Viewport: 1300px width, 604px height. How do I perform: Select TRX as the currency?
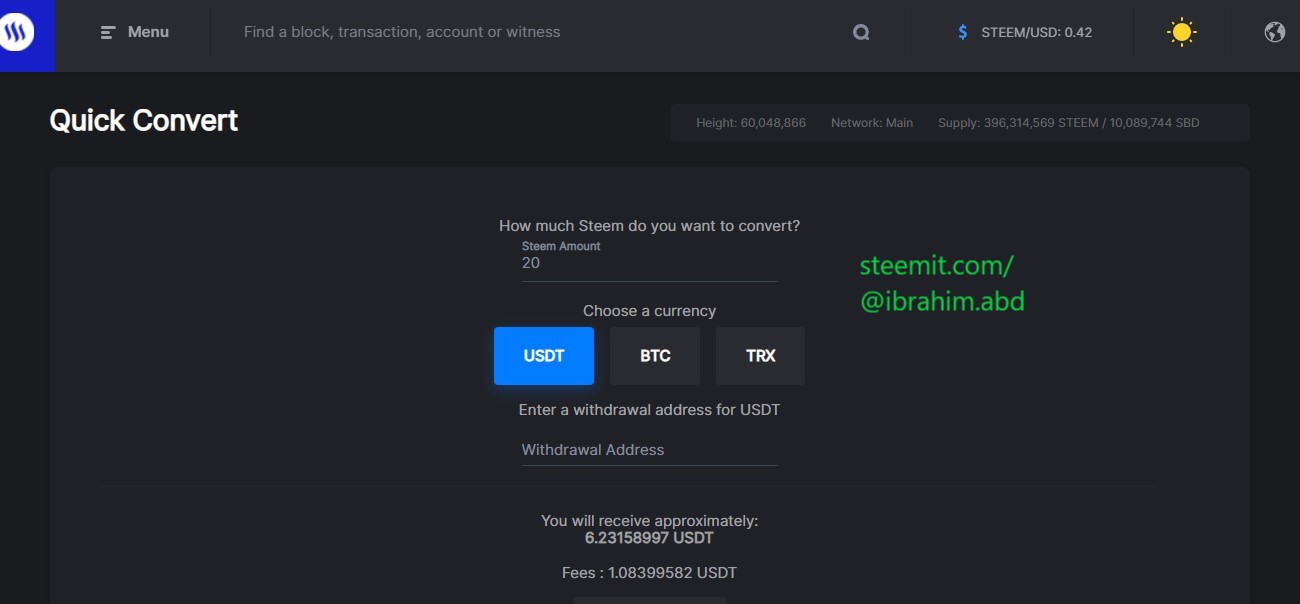point(760,356)
